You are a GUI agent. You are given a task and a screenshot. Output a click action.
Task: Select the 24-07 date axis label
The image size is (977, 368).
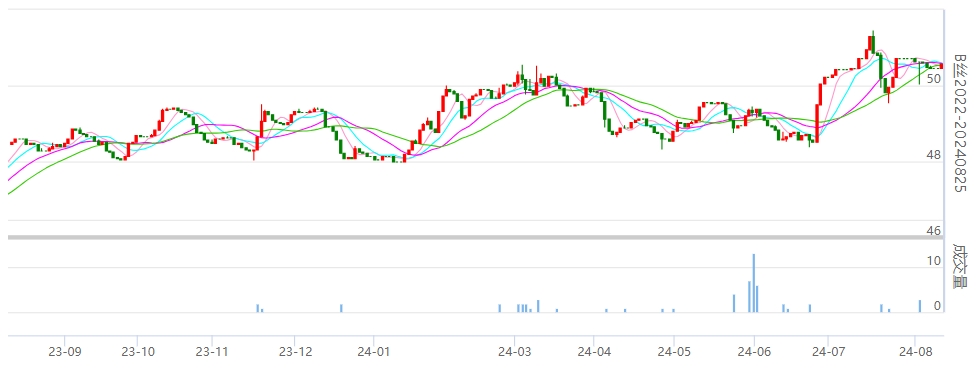pos(827,351)
